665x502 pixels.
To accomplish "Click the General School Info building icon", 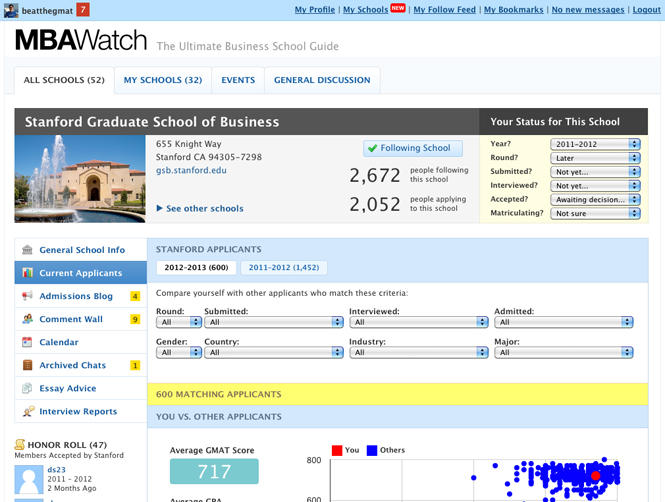I will pyautogui.click(x=27, y=249).
